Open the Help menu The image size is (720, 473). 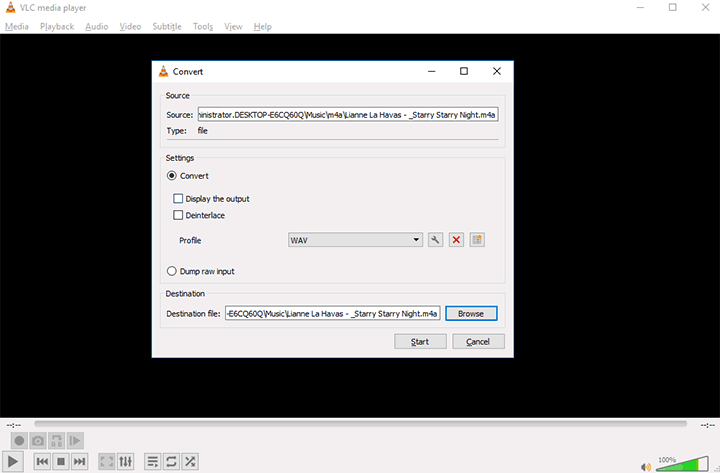(263, 27)
